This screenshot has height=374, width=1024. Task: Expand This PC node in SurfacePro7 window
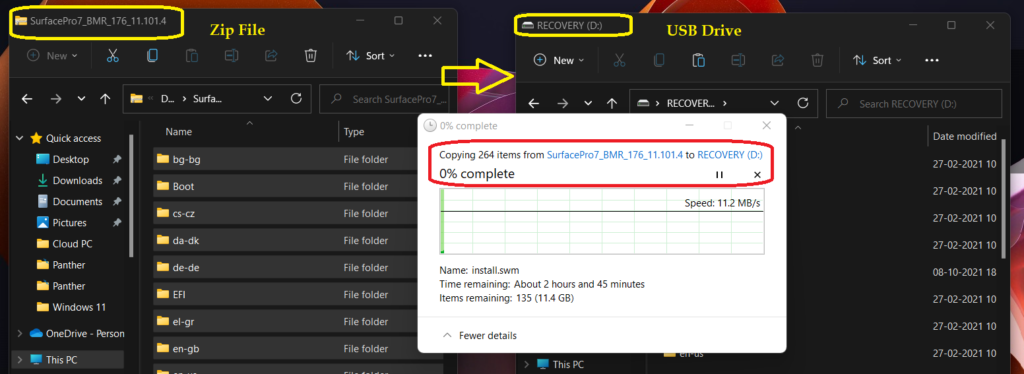[x=20, y=360]
